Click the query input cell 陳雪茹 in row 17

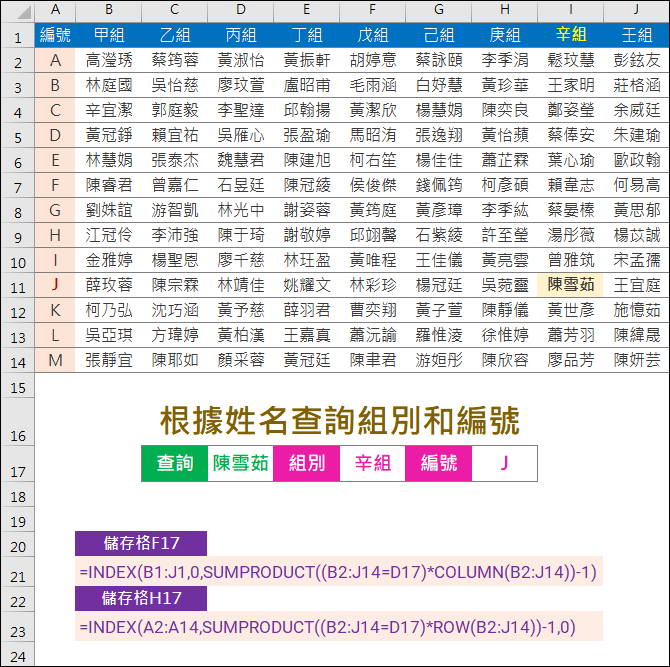pyautogui.click(x=241, y=464)
